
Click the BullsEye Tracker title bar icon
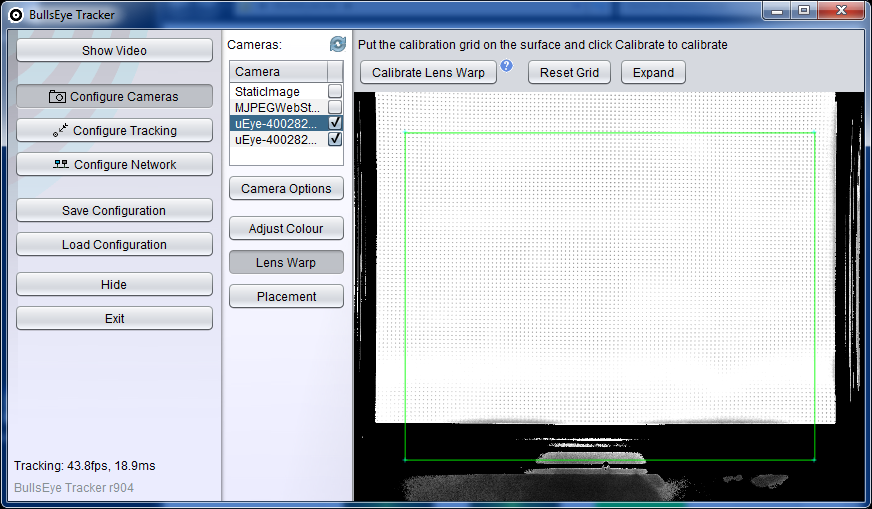[15, 14]
